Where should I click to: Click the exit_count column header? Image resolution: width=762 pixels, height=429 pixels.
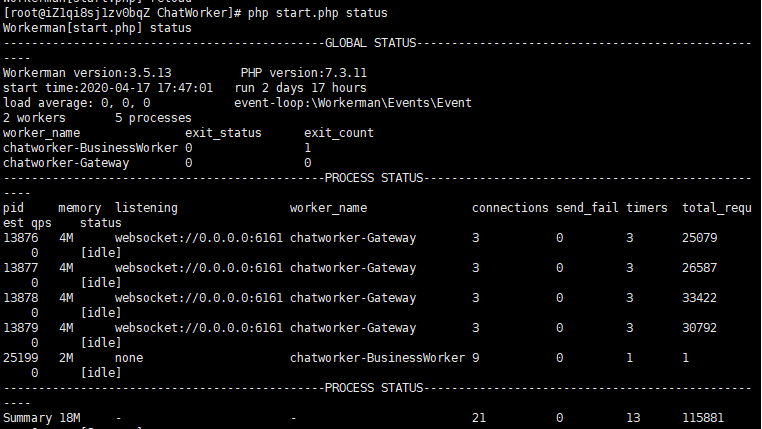339,134
